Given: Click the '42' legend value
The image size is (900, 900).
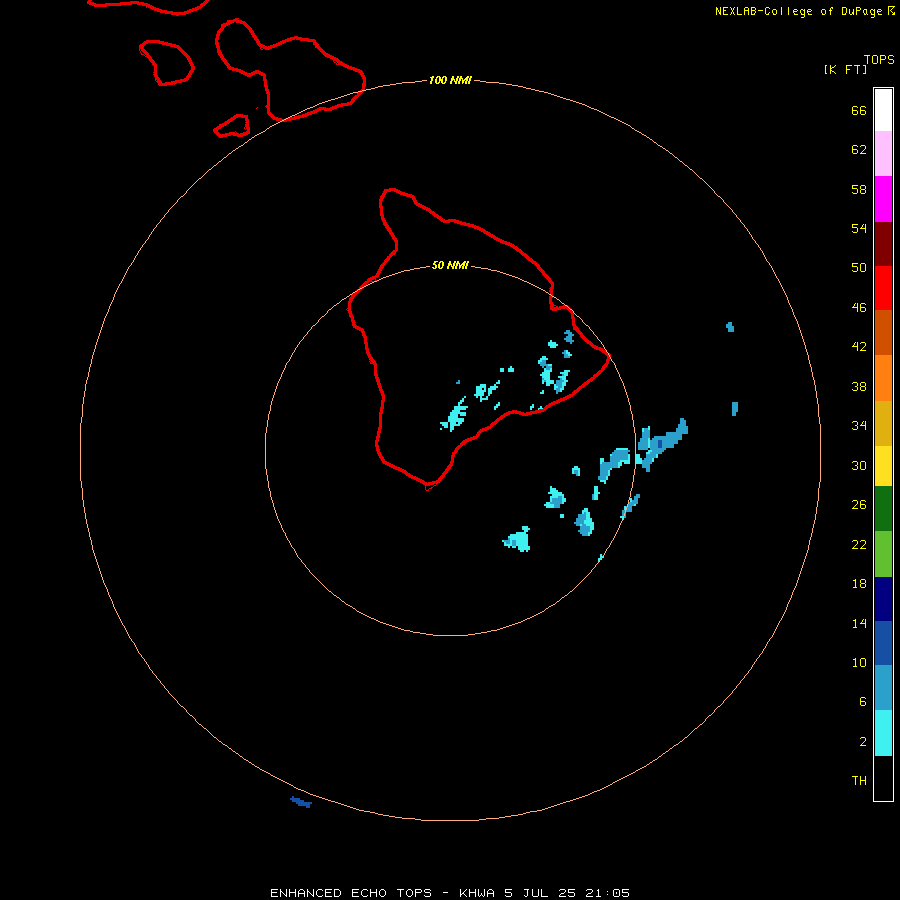Looking at the screenshot, I should point(859,347).
